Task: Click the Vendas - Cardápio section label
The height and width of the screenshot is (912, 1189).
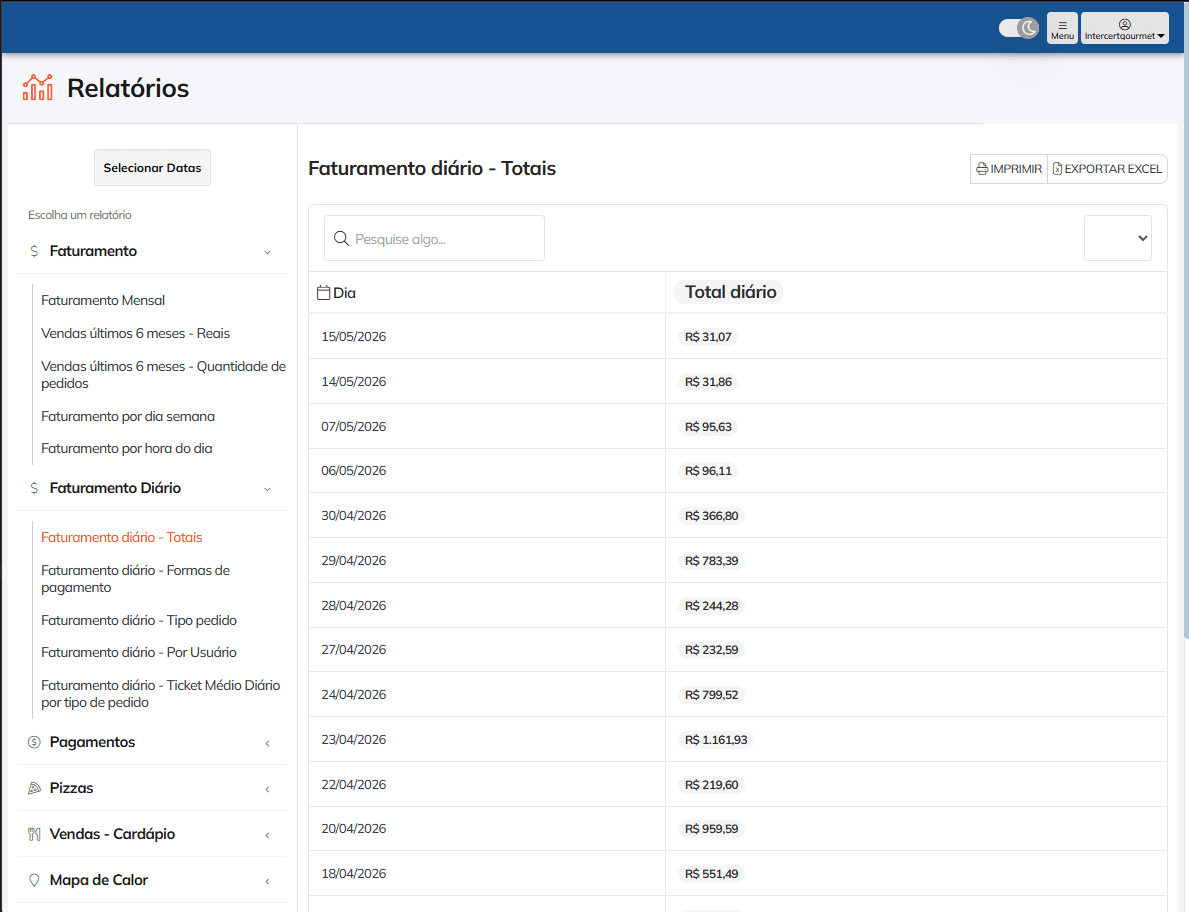Action: tap(112, 834)
